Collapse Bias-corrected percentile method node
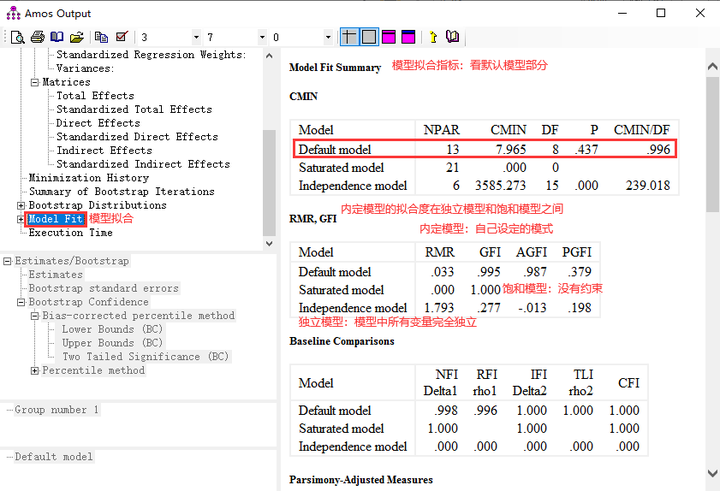This screenshot has height=491, width=720. point(35,316)
